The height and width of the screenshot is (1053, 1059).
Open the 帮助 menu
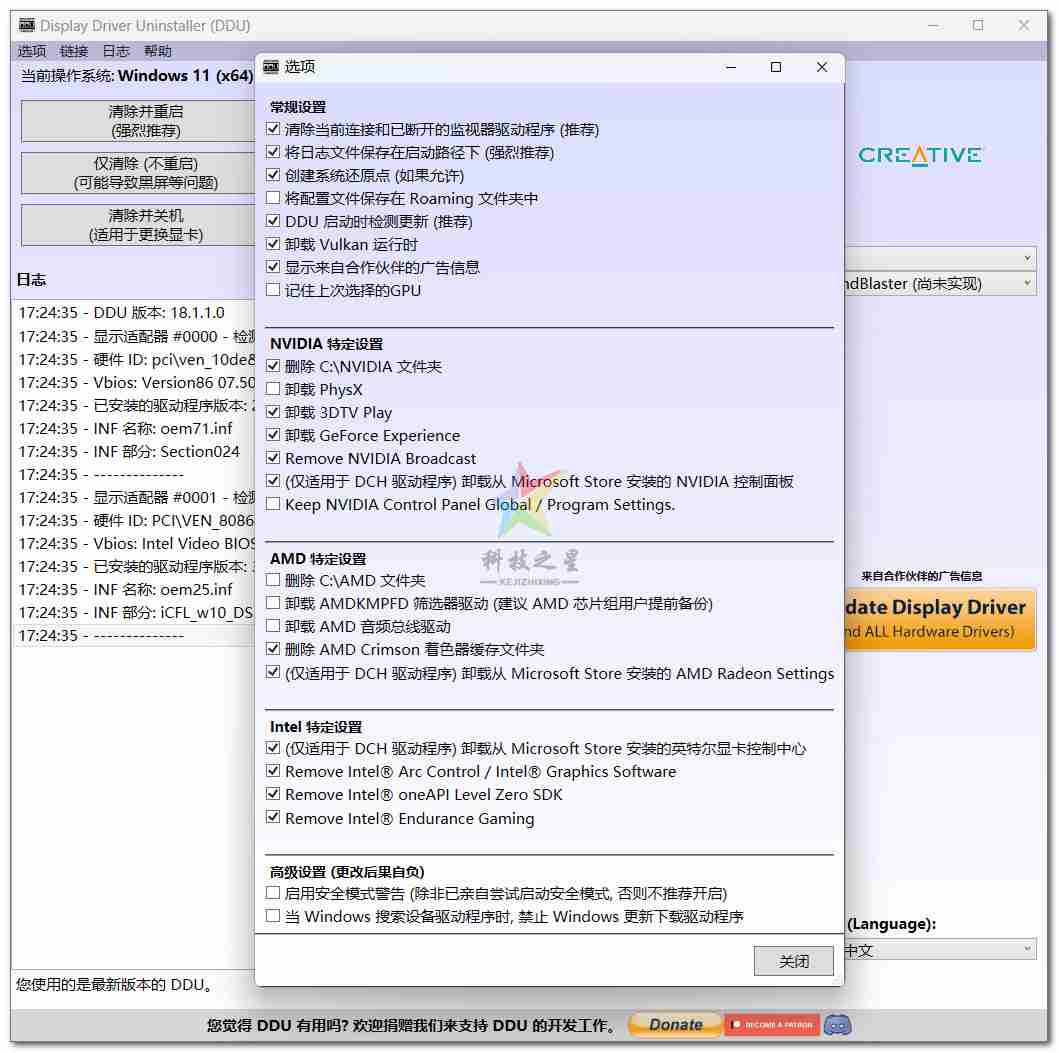[x=158, y=51]
